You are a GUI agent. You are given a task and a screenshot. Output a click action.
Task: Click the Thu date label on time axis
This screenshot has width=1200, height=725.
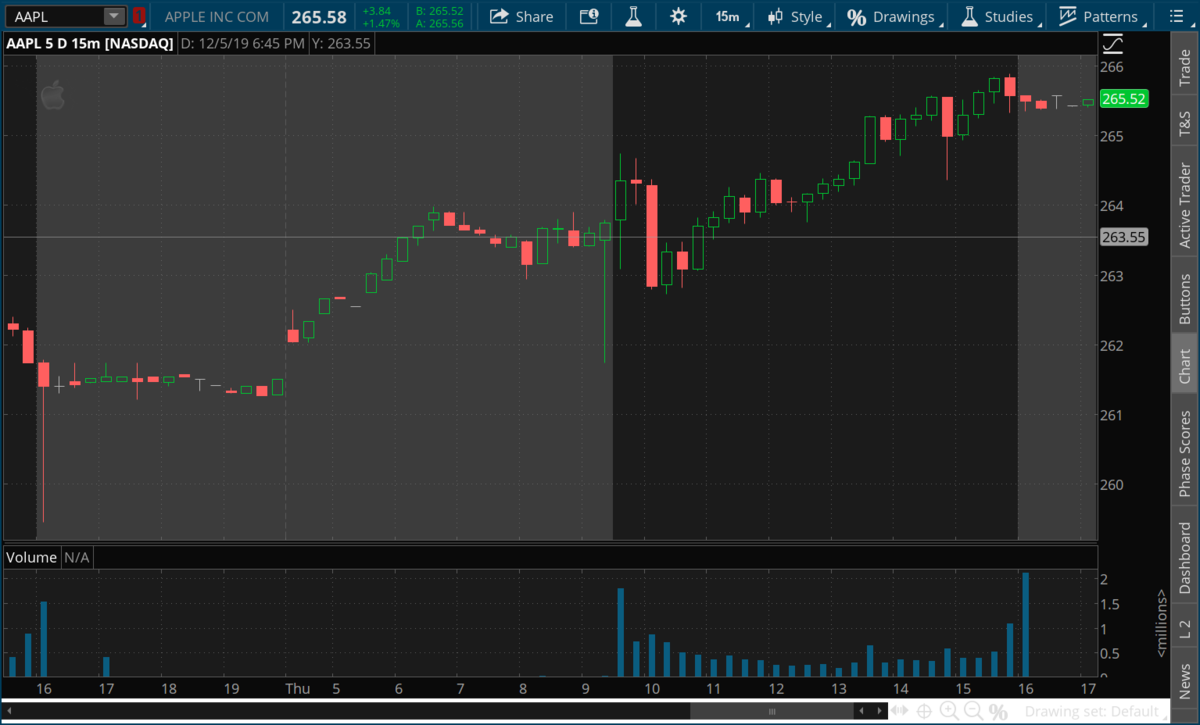click(297, 689)
